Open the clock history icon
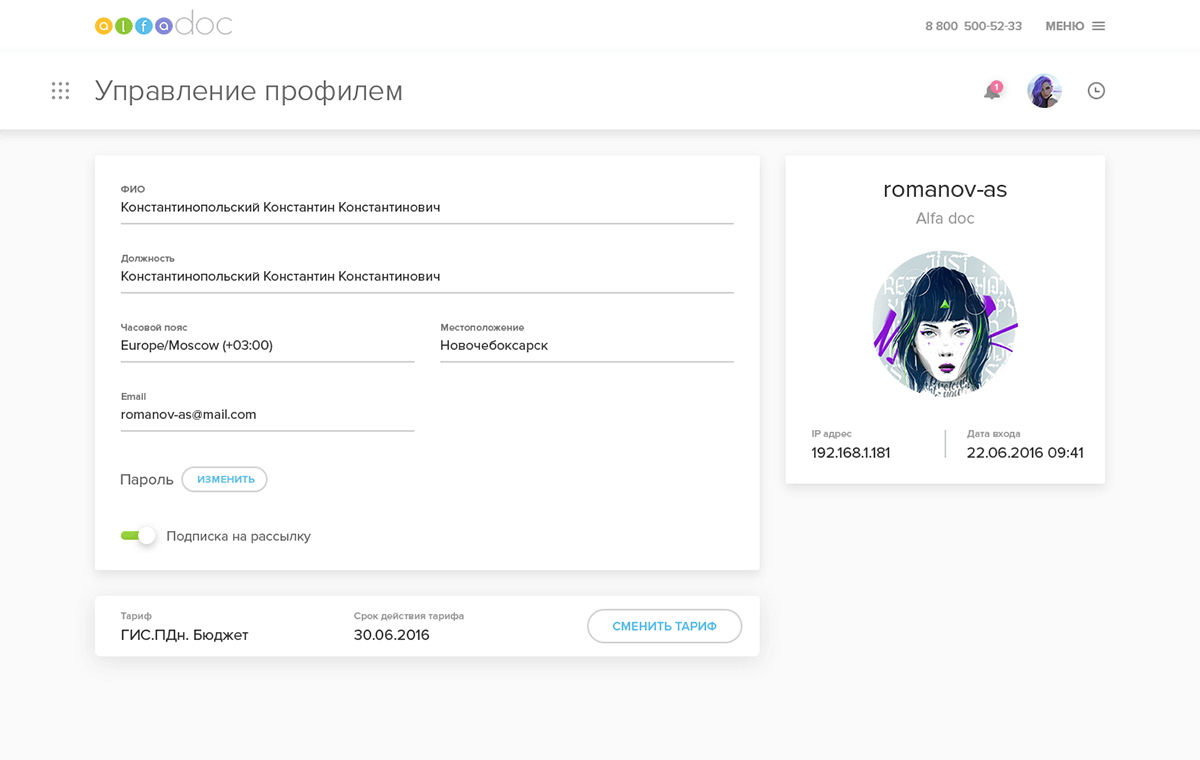1200x760 pixels. (1096, 91)
